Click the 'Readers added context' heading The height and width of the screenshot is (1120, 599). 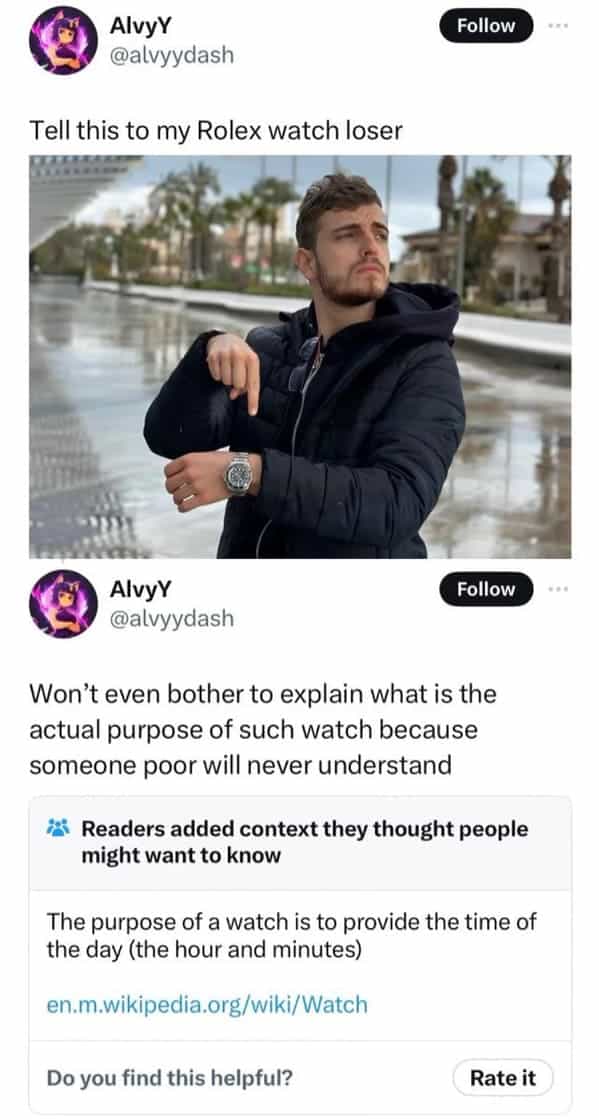305,841
